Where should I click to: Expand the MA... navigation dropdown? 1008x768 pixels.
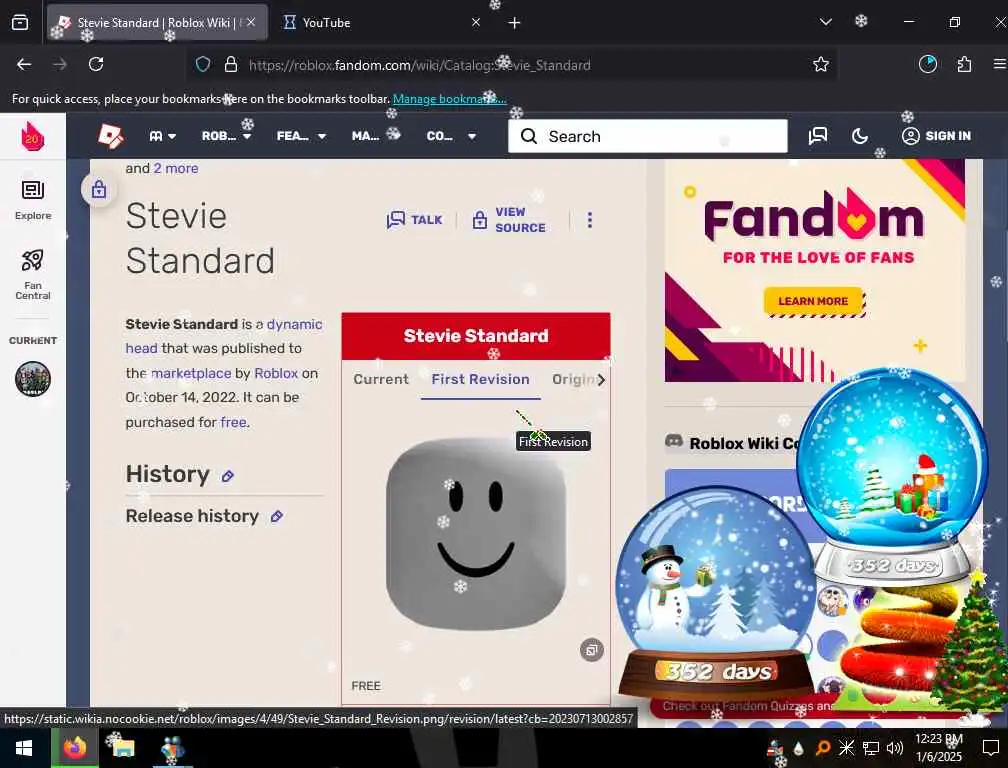point(376,136)
